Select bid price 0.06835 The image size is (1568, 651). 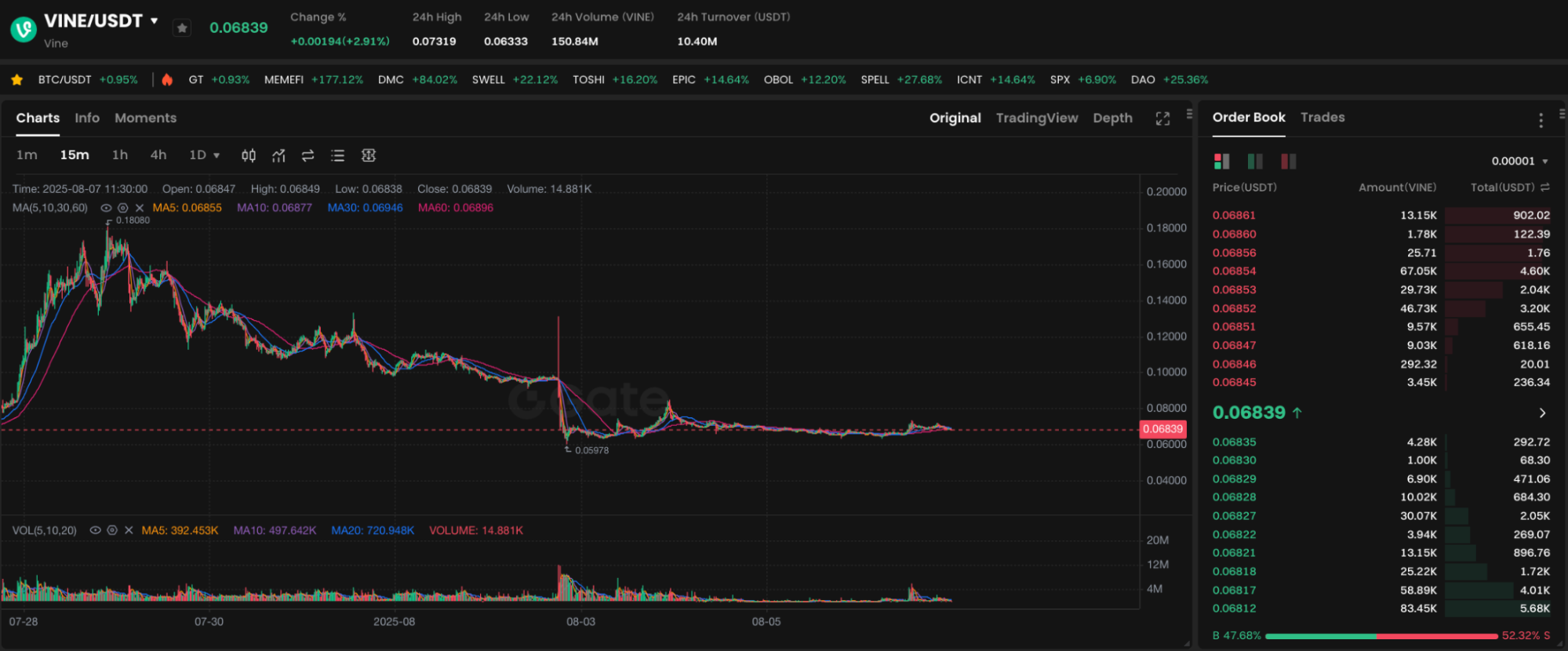(x=1234, y=442)
